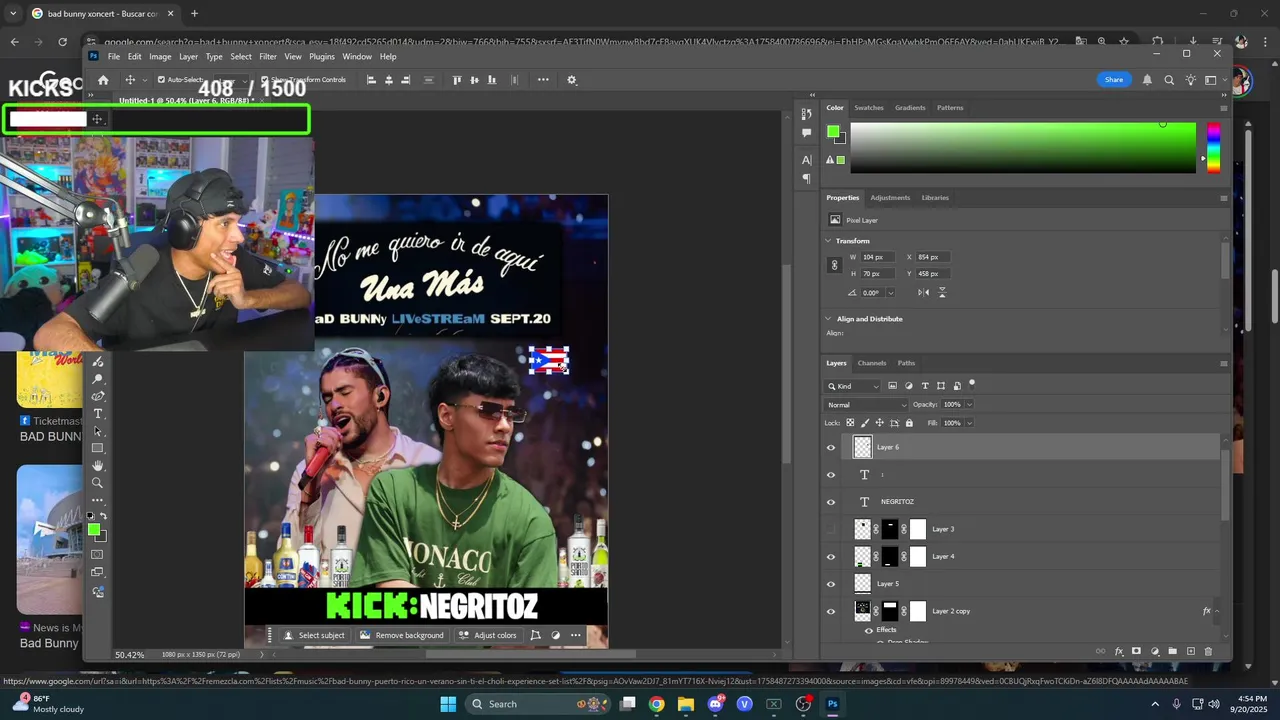This screenshot has height=720, width=1280.
Task: Click the Remove background button
Action: click(x=402, y=635)
